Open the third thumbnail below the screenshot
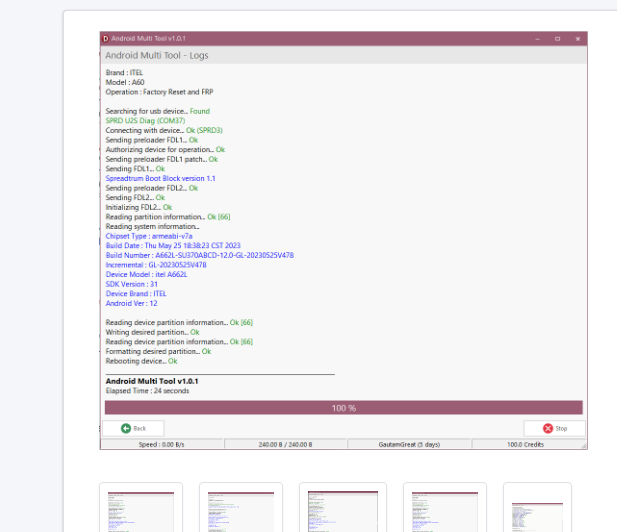 [343, 507]
